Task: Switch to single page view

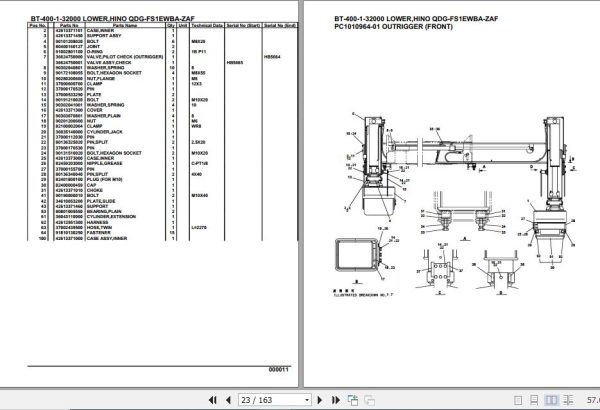Action: (x=518, y=400)
